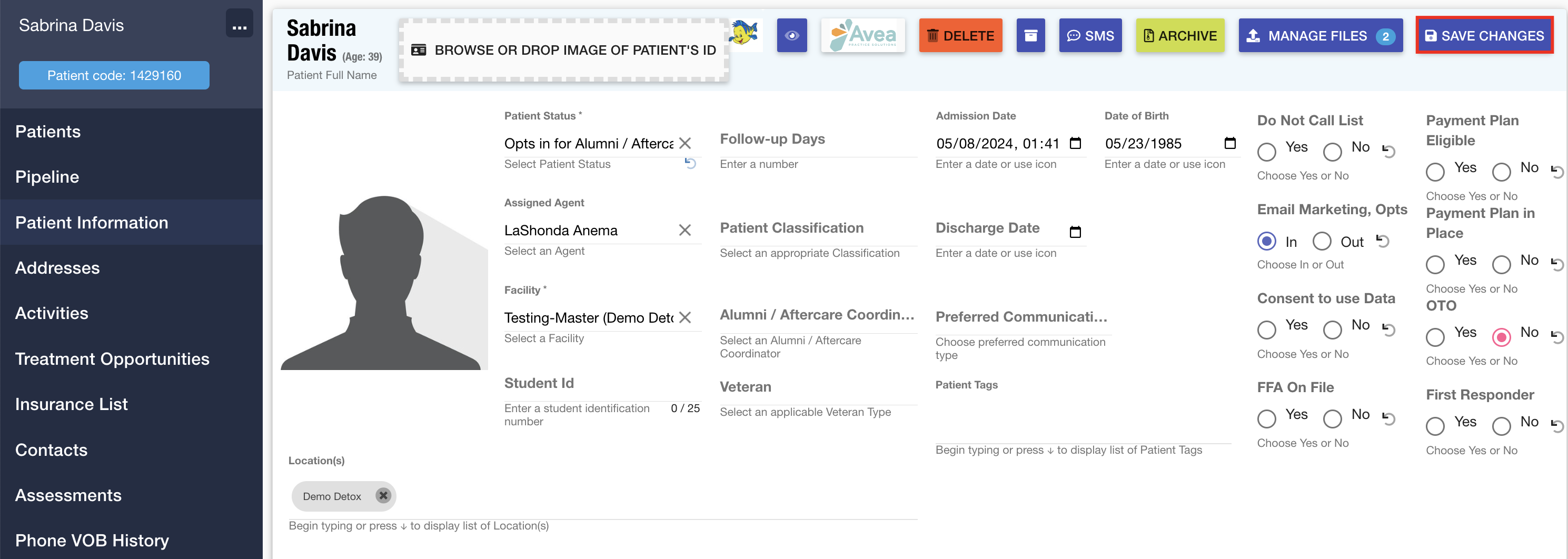Set OTO to Yes
1568x559 pixels.
click(1435, 337)
